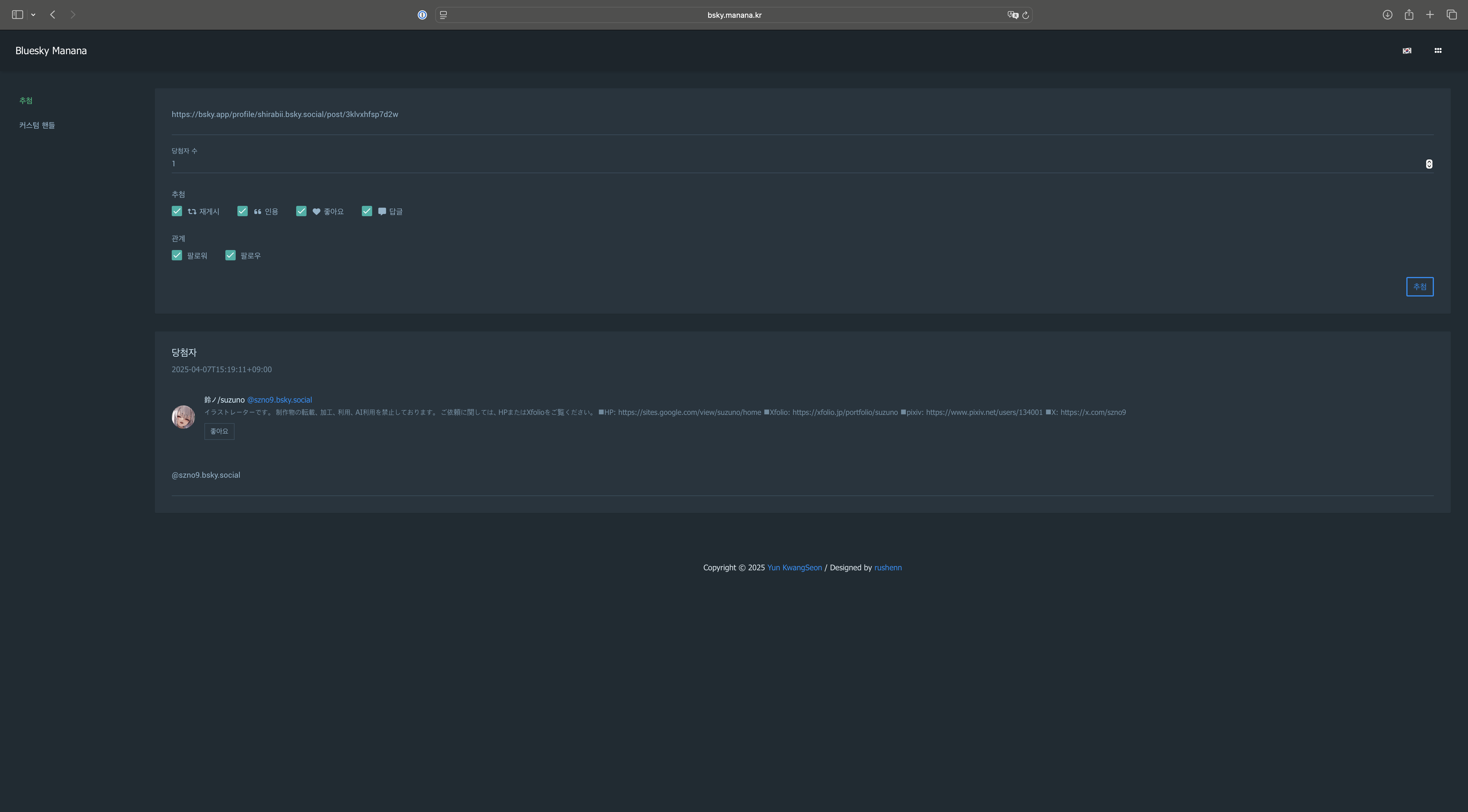
Task: Click the Safari reload page icon
Action: (1026, 15)
